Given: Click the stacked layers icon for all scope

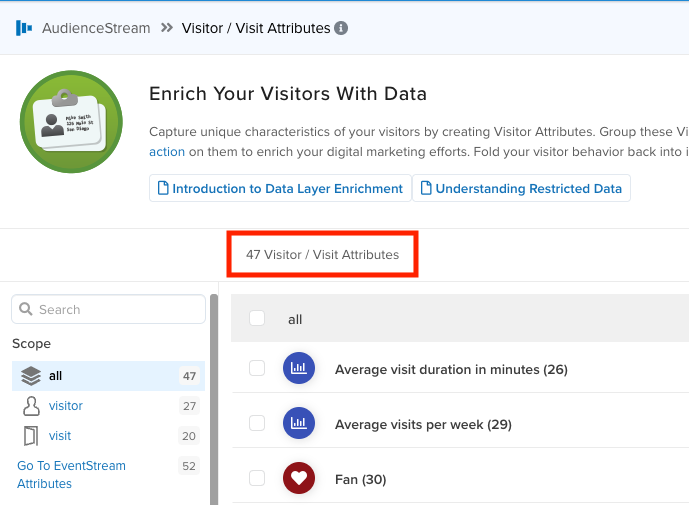Looking at the screenshot, I should point(31,376).
